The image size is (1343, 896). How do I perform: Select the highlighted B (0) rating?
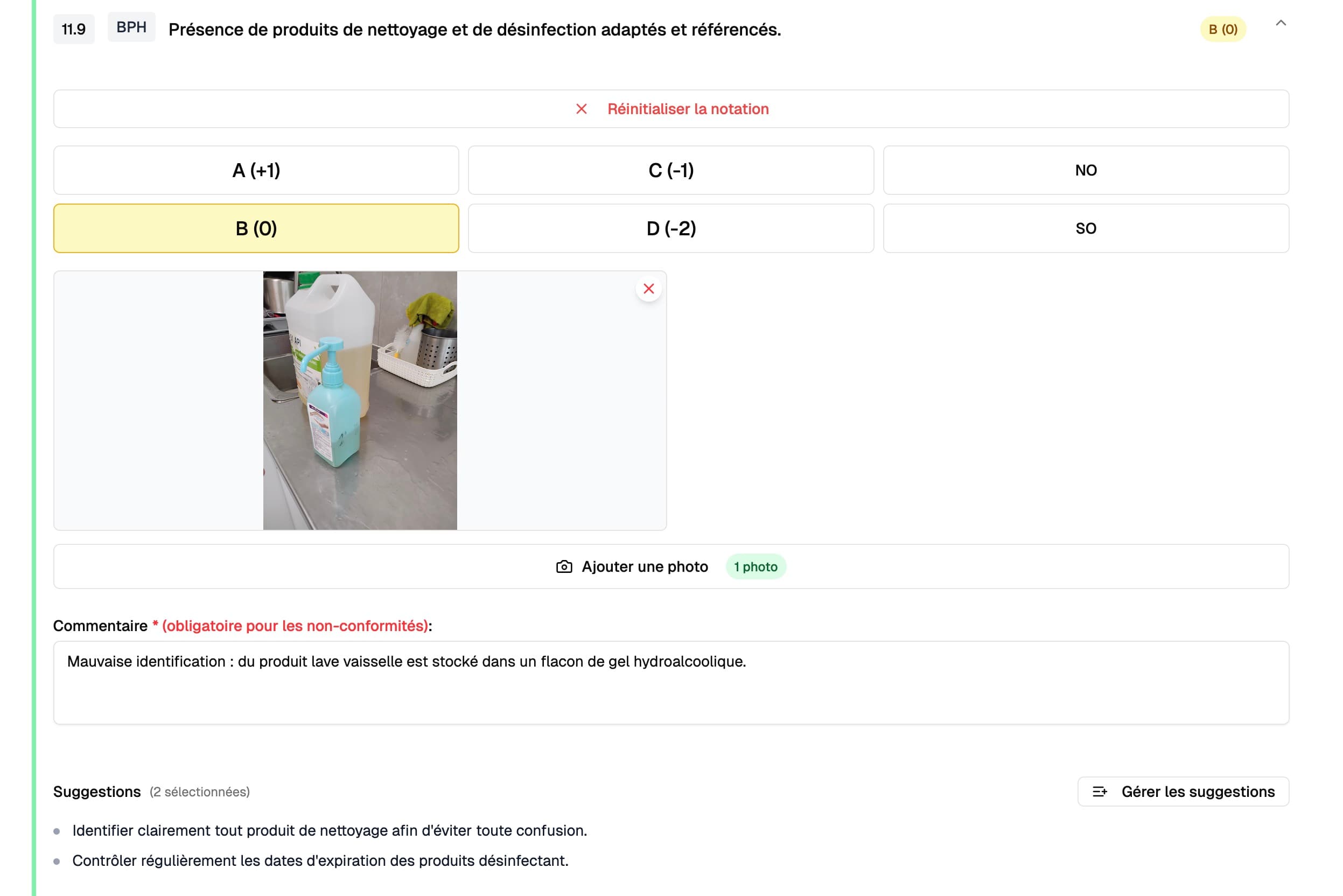[x=256, y=228]
